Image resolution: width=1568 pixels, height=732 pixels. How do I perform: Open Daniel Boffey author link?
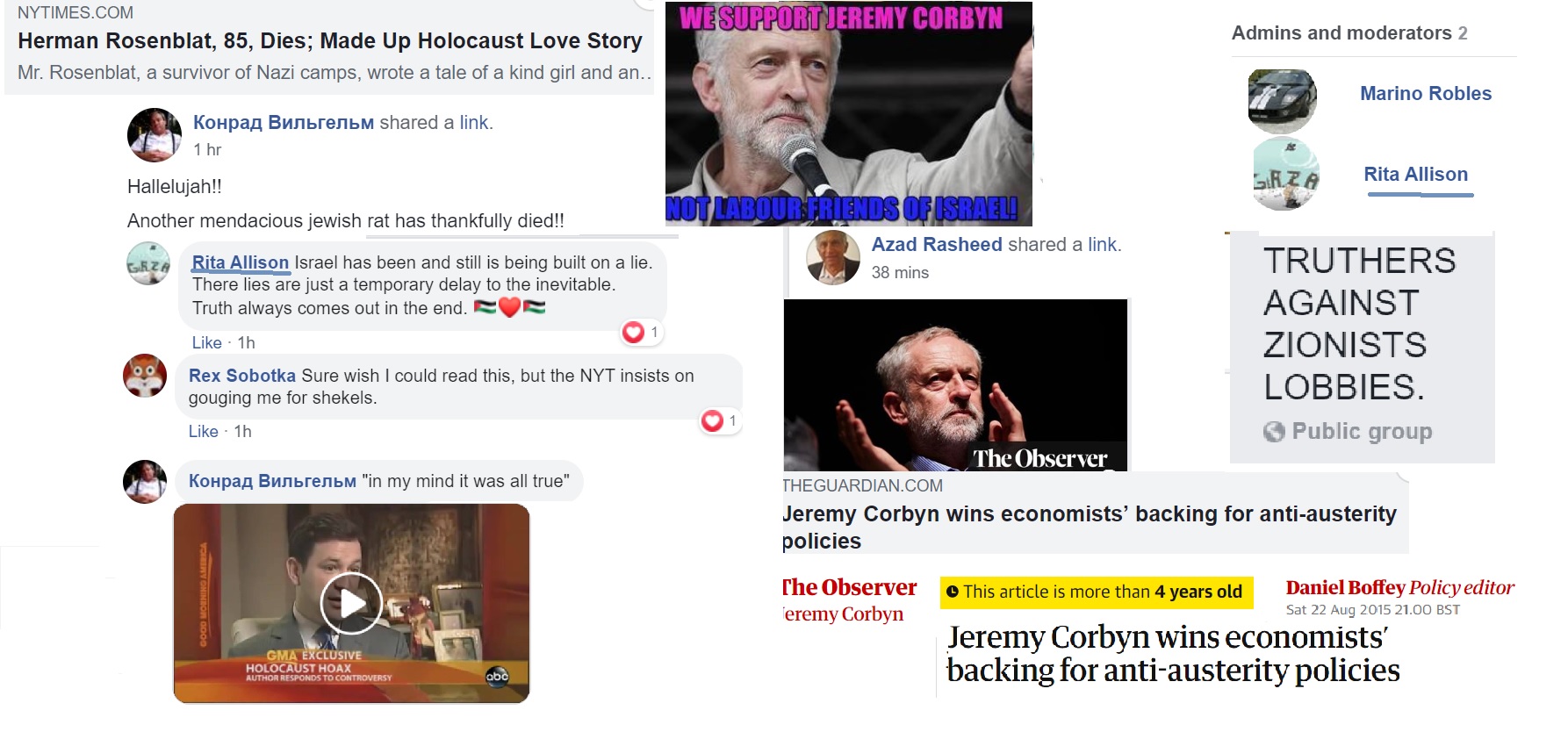(x=1345, y=587)
